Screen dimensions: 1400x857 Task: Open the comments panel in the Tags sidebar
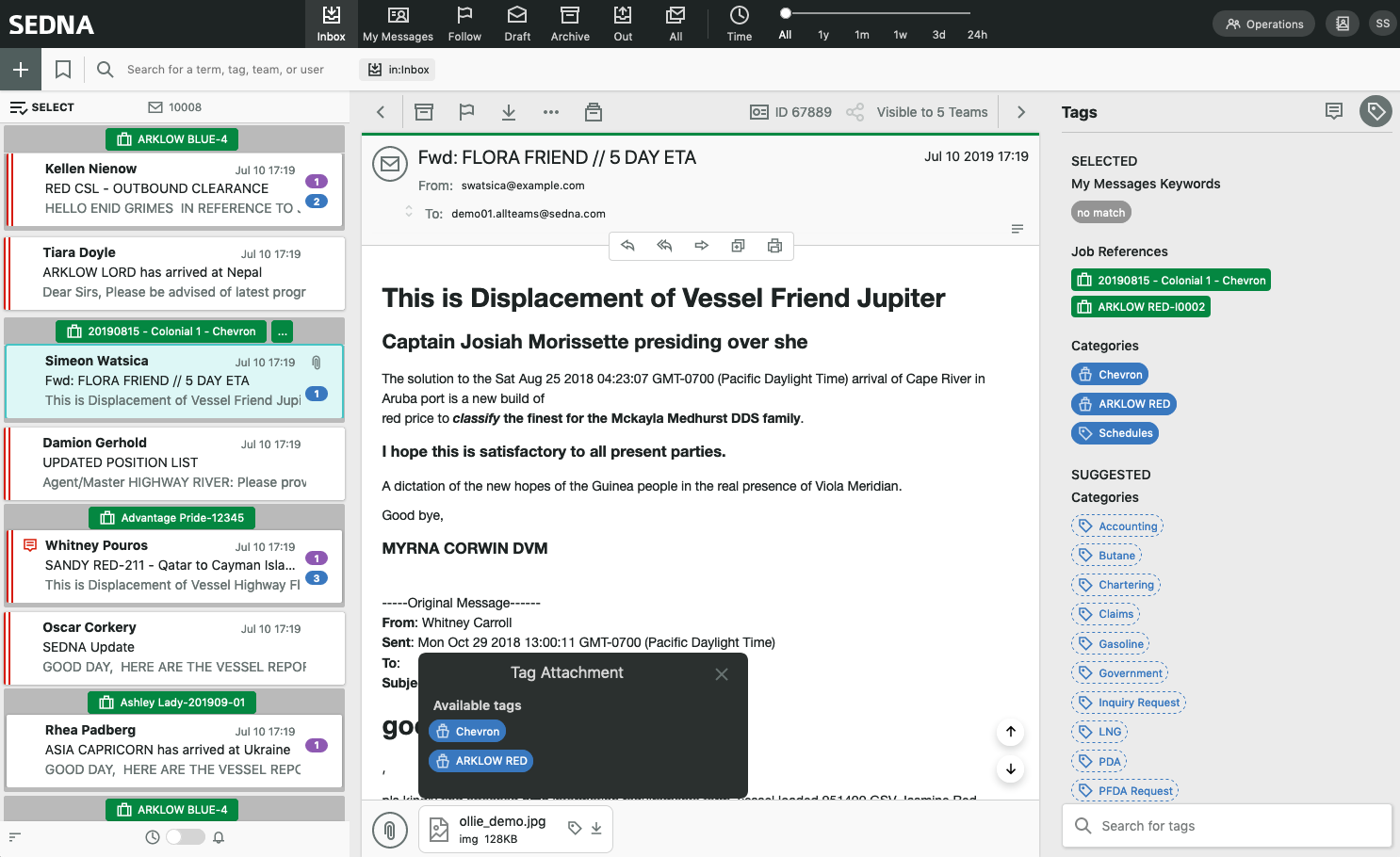pos(1334,111)
